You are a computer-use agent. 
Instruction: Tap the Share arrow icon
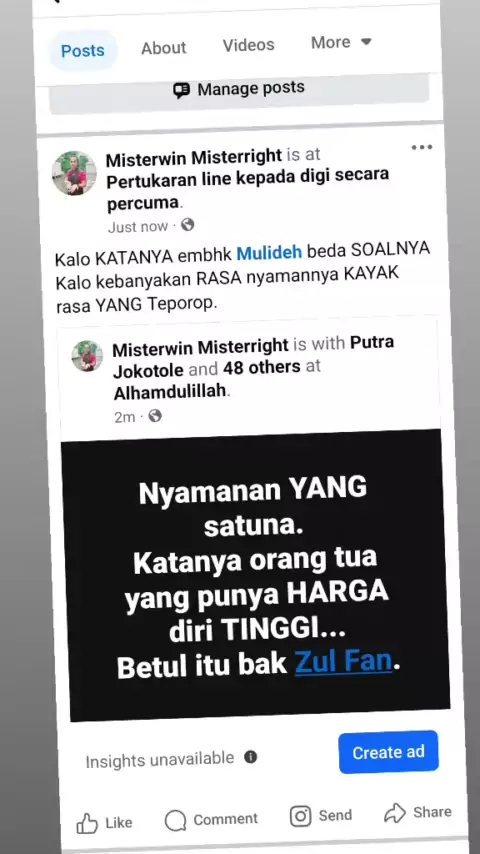[395, 813]
